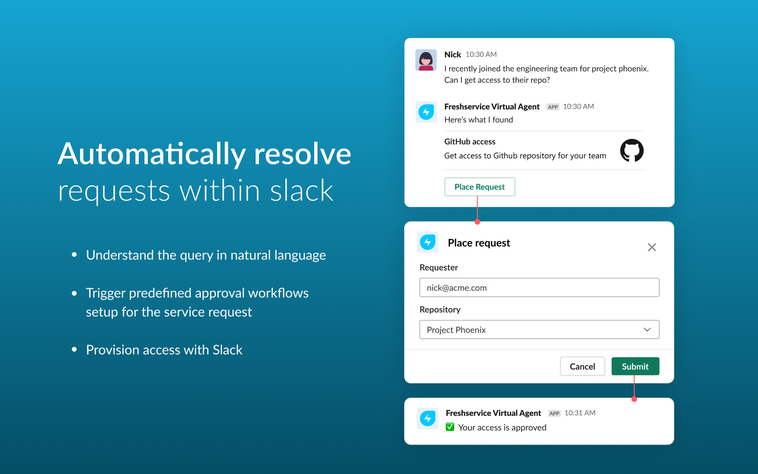The height and width of the screenshot is (474, 758).
Task: Click the Cancel button
Action: click(582, 366)
